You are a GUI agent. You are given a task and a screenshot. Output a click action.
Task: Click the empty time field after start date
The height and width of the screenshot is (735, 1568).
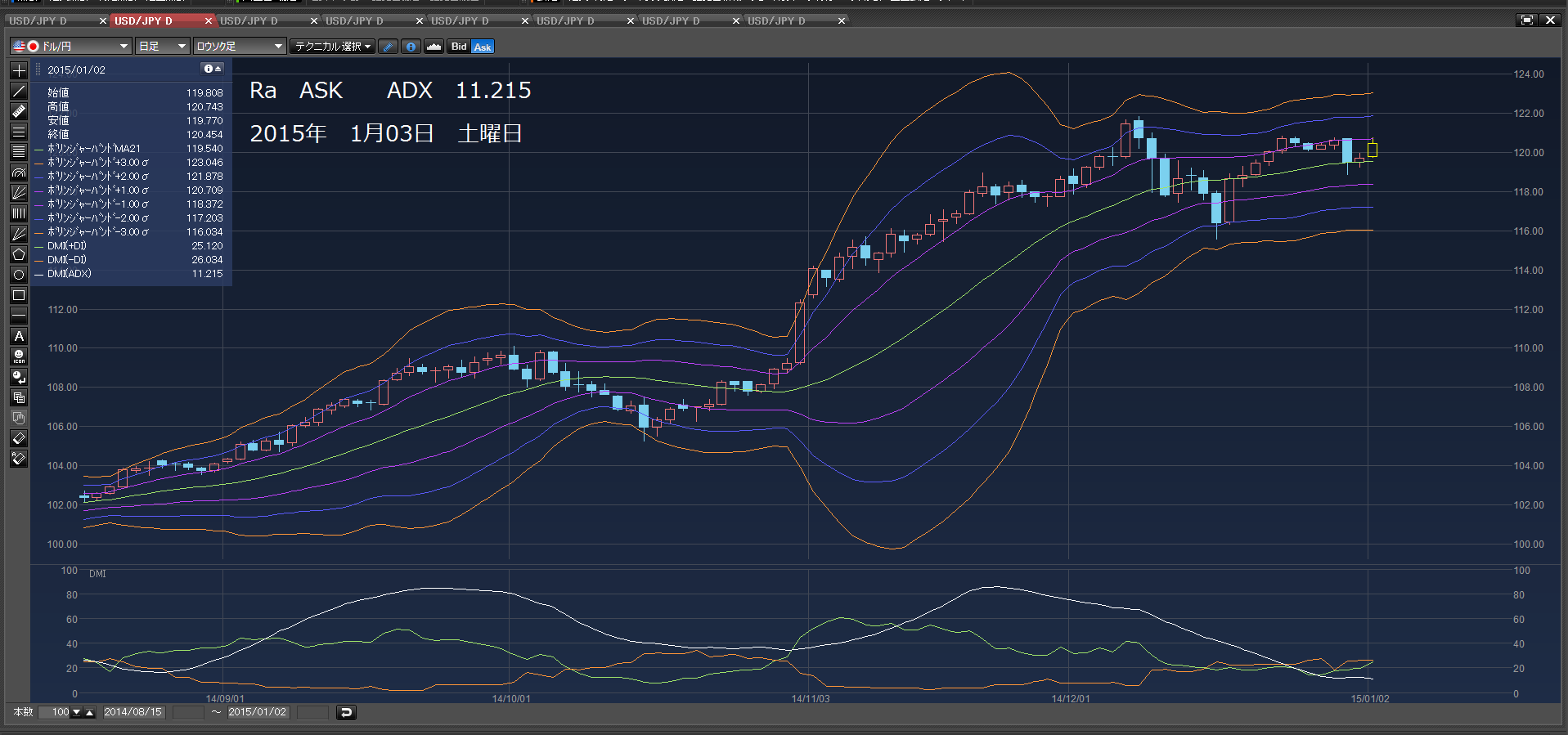(x=188, y=712)
